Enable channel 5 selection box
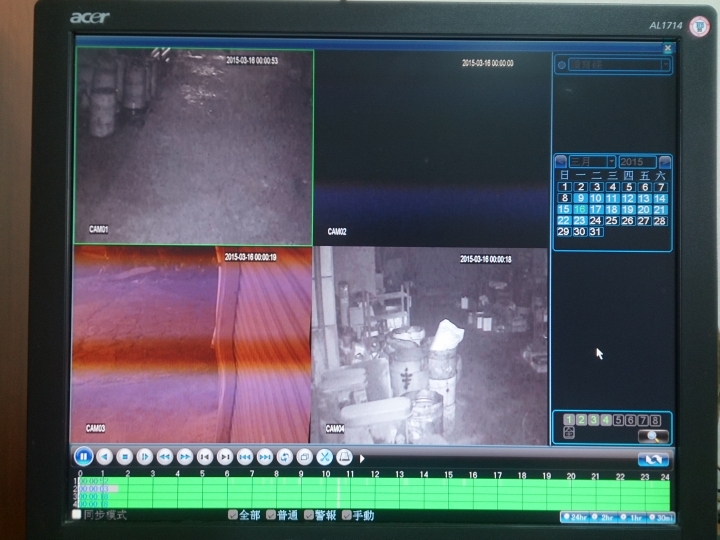This screenshot has height=540, width=720. coord(619,420)
